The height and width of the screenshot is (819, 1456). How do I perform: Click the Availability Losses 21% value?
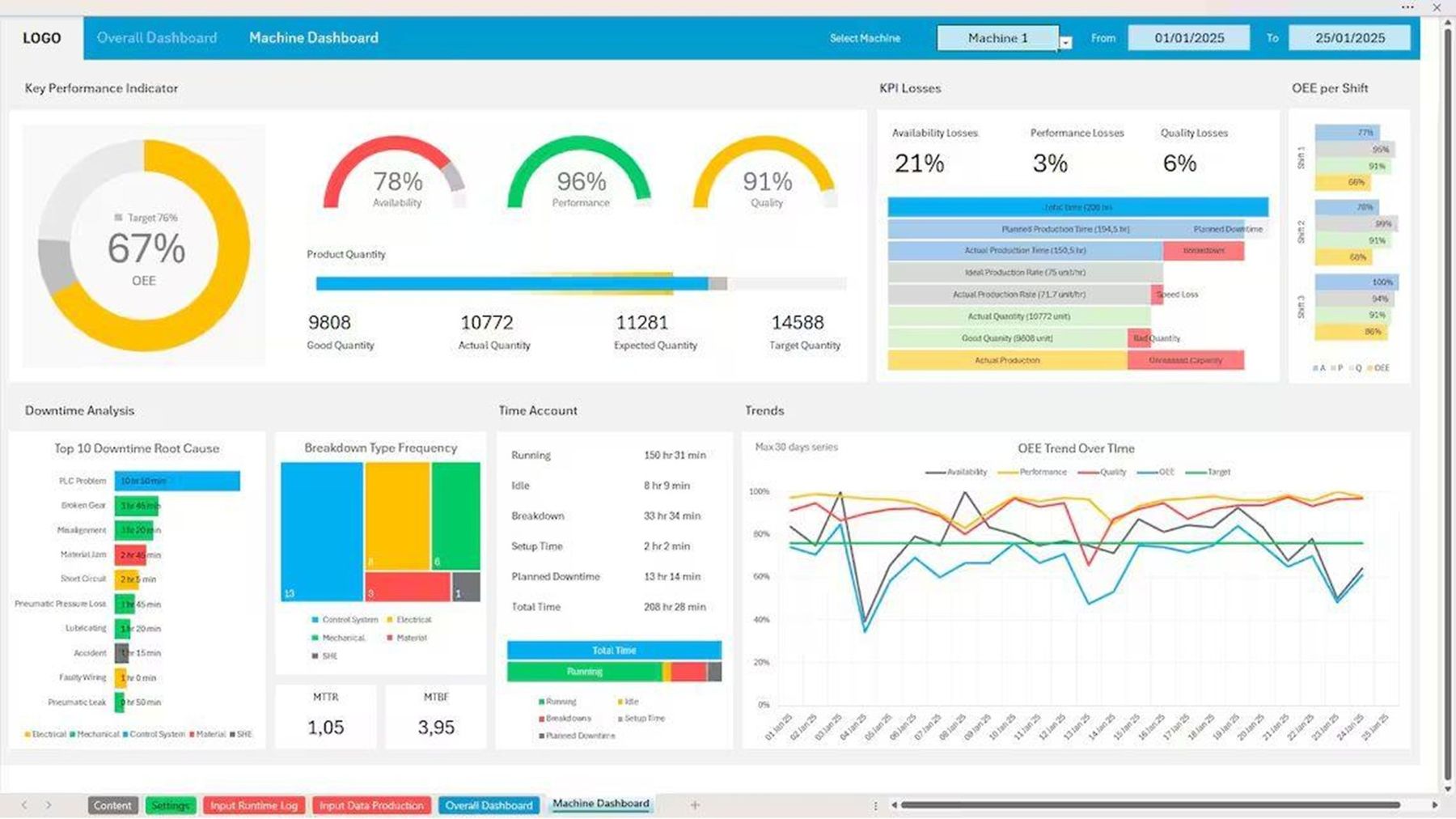click(919, 163)
